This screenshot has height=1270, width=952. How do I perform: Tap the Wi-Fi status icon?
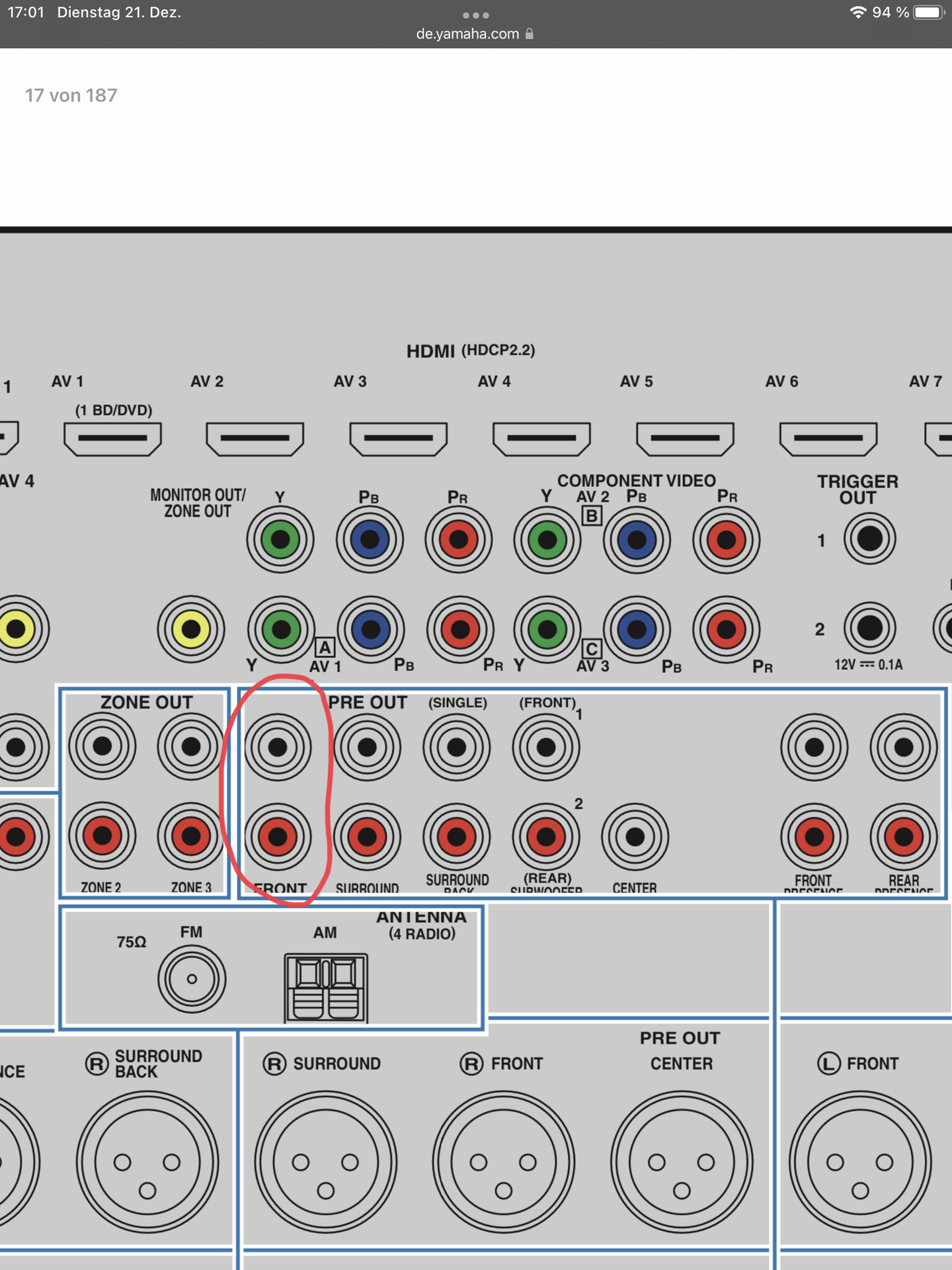pyautogui.click(x=857, y=13)
